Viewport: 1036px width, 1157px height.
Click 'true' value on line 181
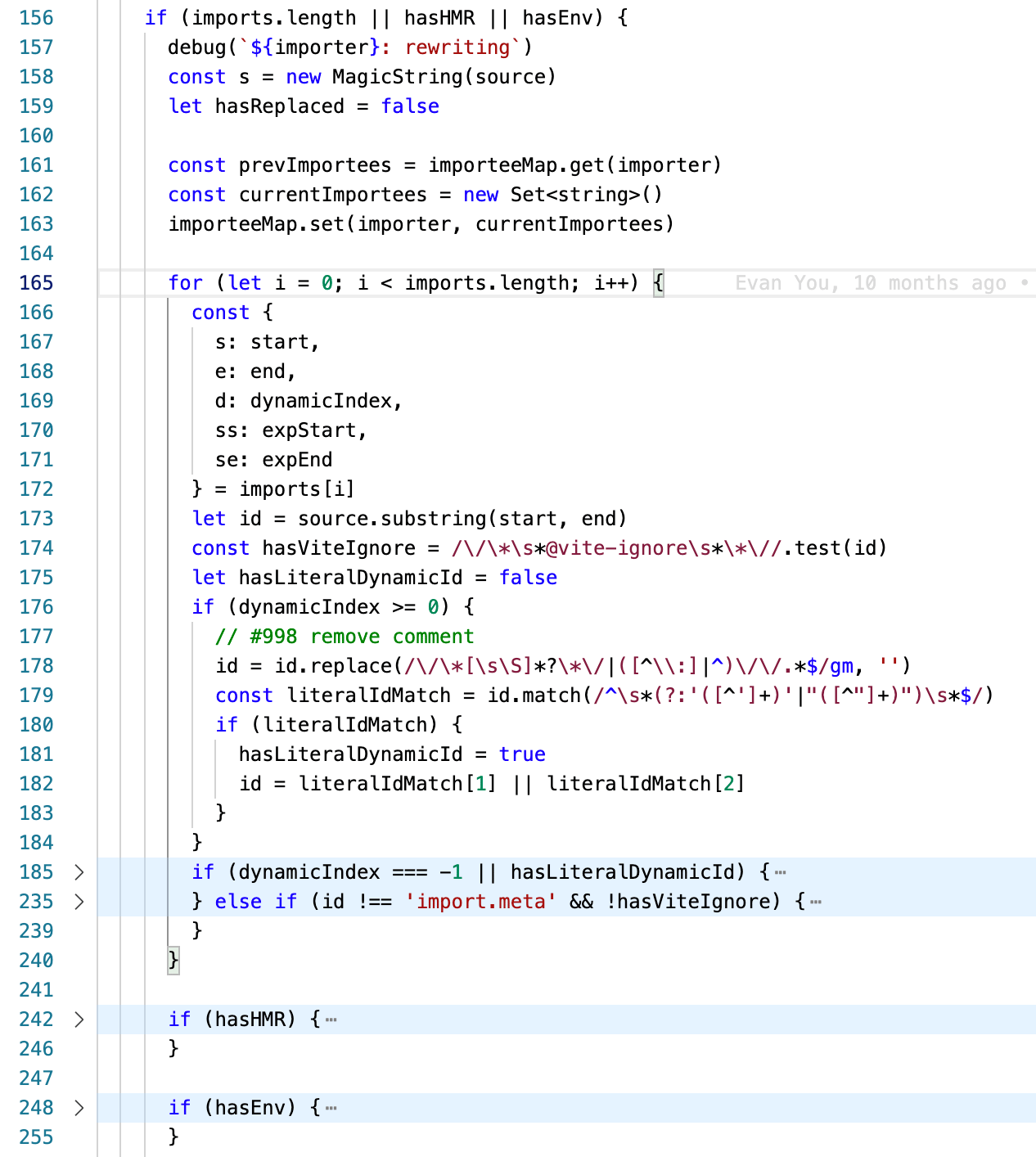[x=522, y=754]
